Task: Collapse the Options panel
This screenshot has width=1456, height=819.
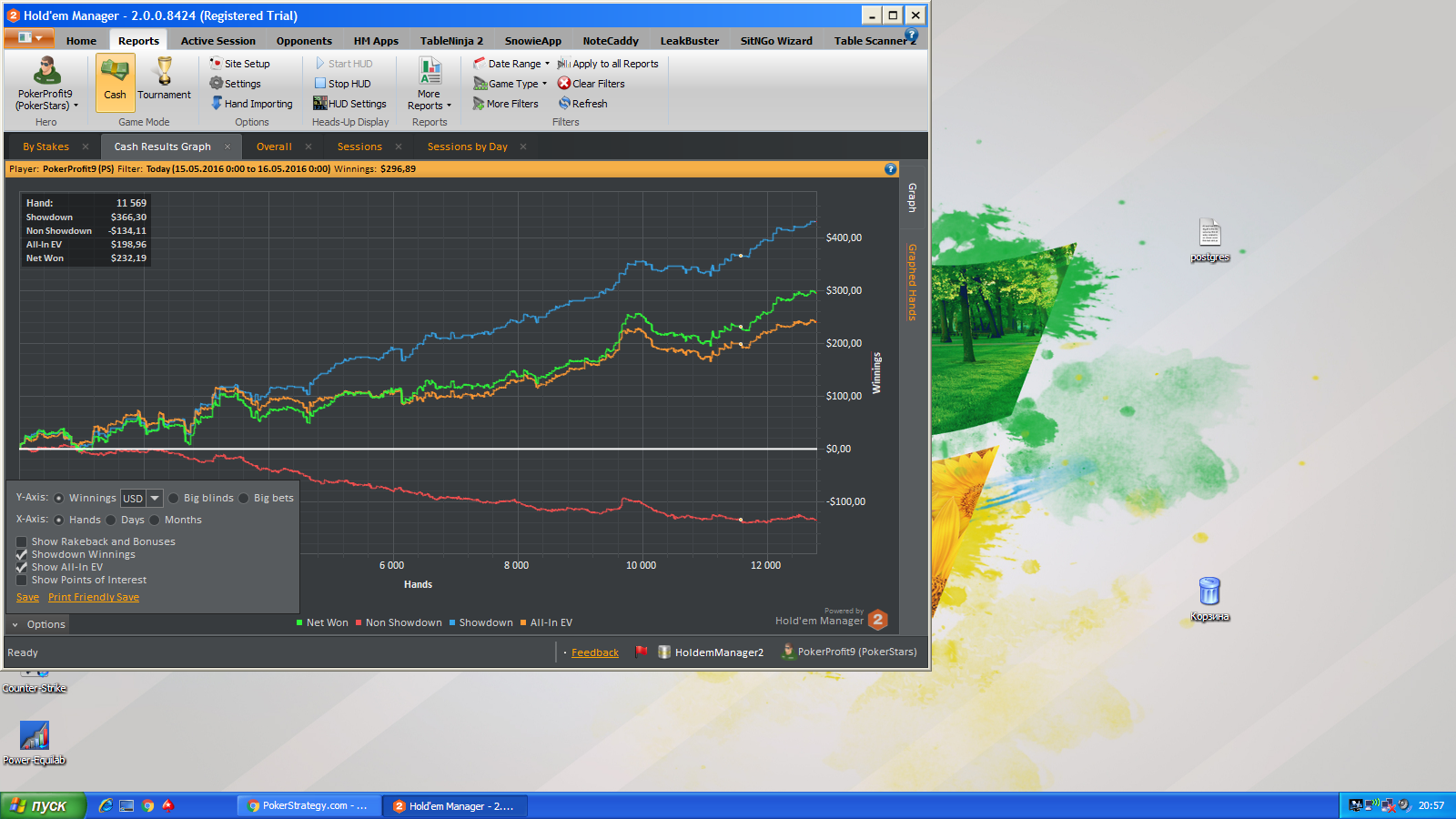Action: click(39, 624)
